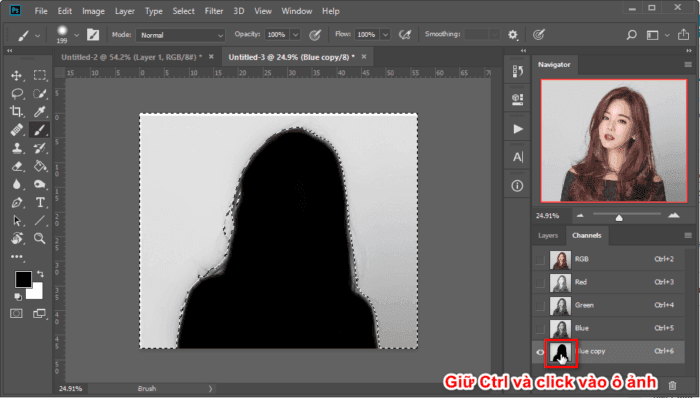Switch to the Layers tab
Image resolution: width=700 pixels, height=398 pixels.
tap(548, 236)
